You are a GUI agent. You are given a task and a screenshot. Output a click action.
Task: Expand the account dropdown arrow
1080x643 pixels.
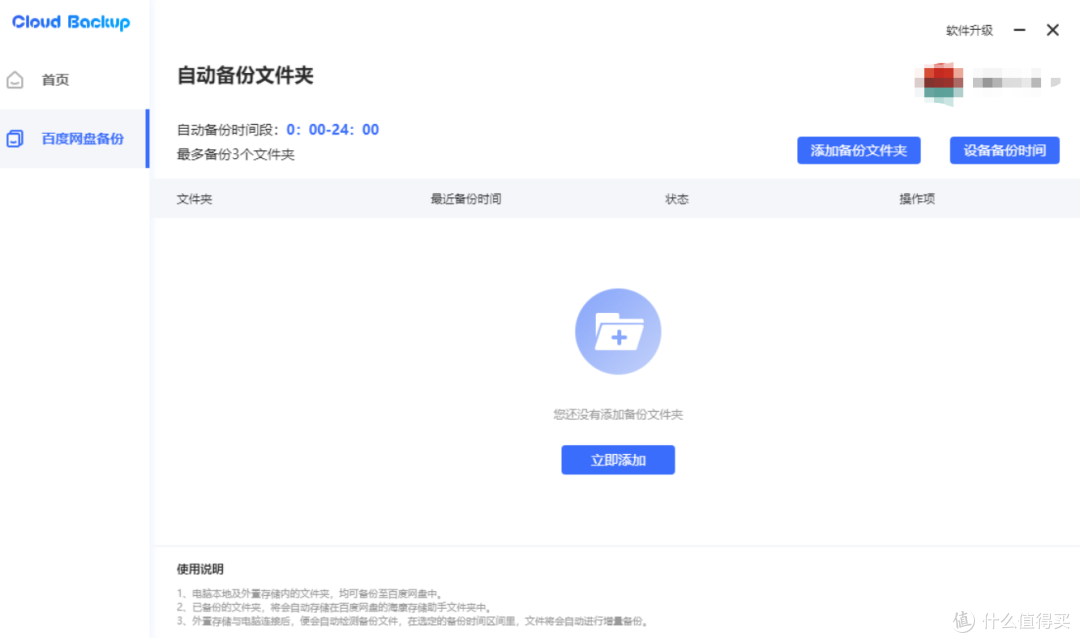[1055, 83]
